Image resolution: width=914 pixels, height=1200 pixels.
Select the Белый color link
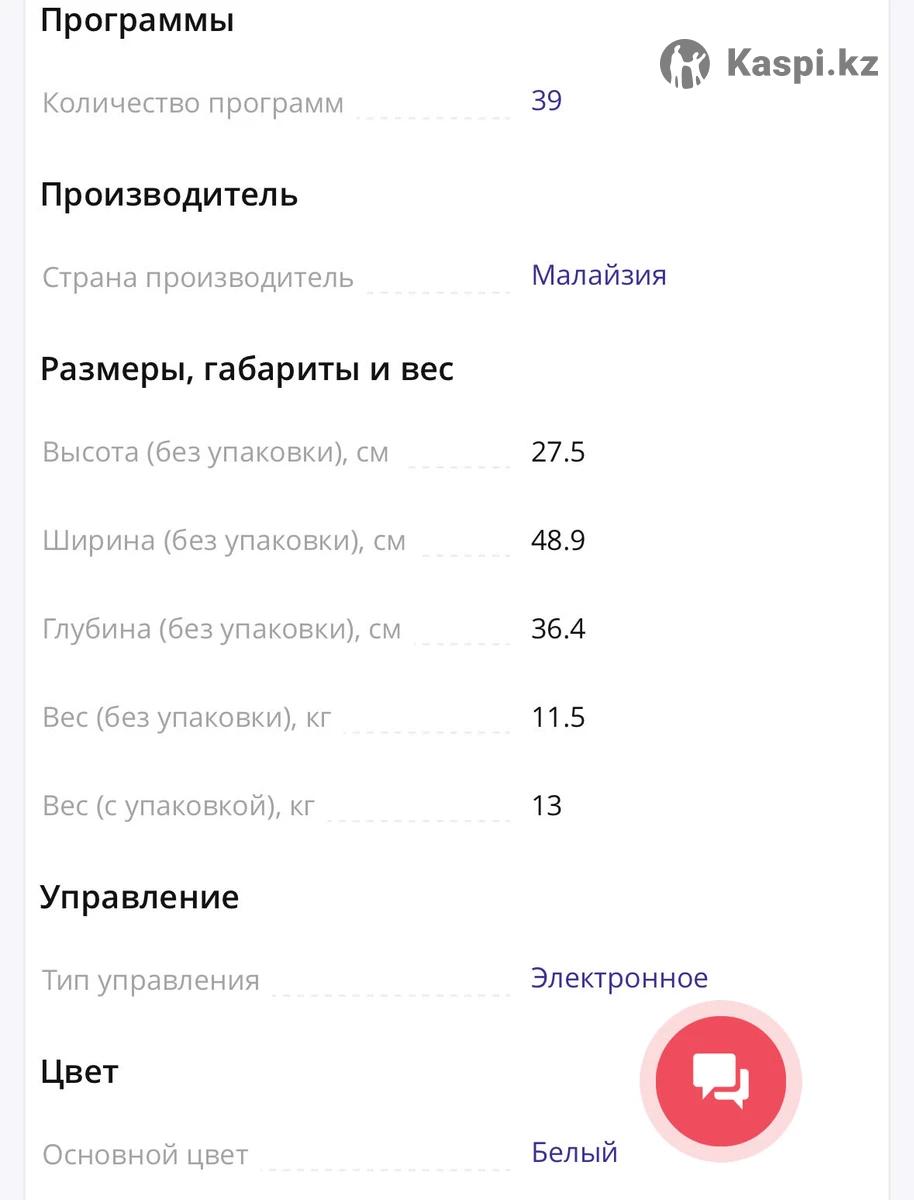(574, 1153)
